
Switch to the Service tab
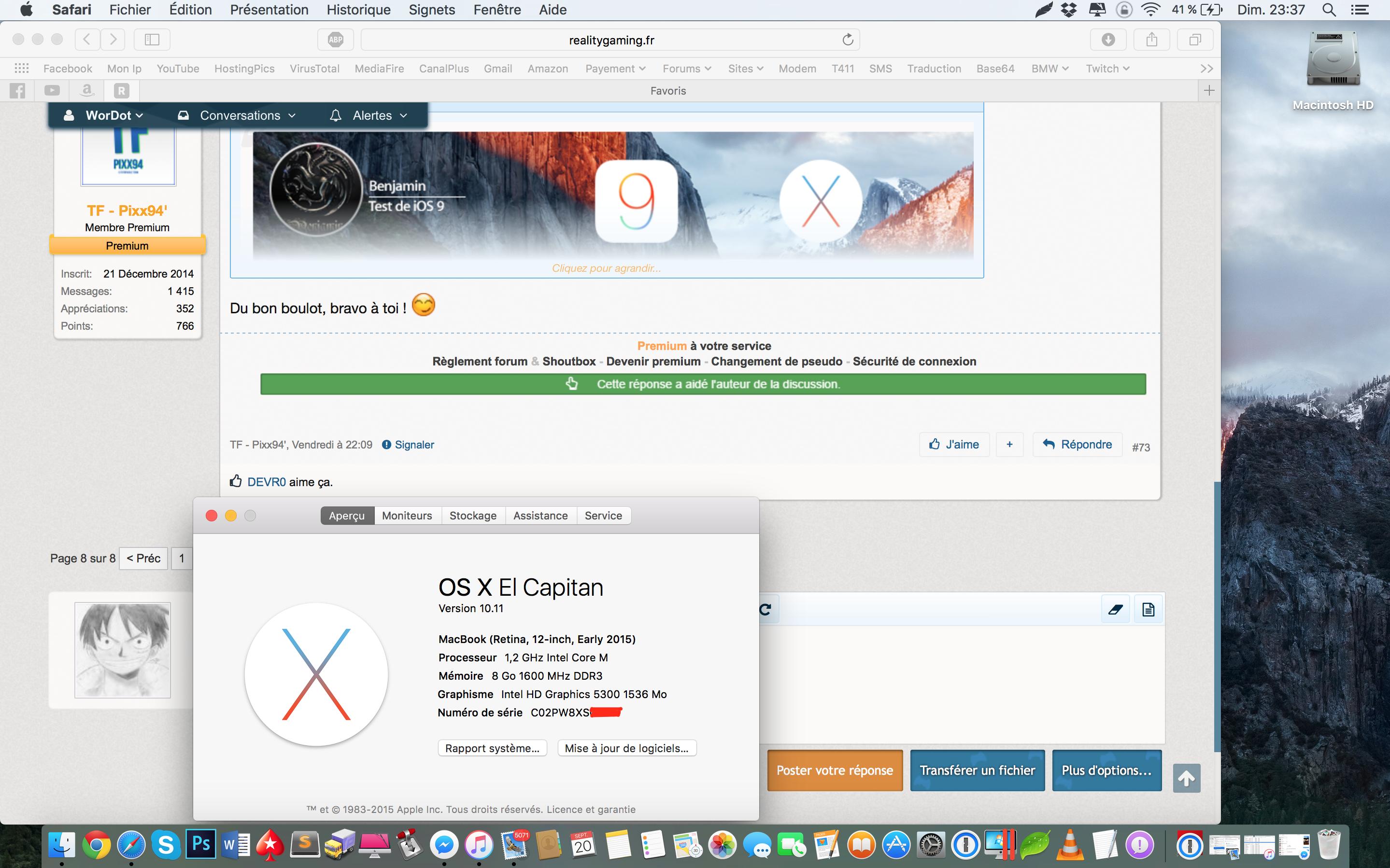click(x=603, y=516)
